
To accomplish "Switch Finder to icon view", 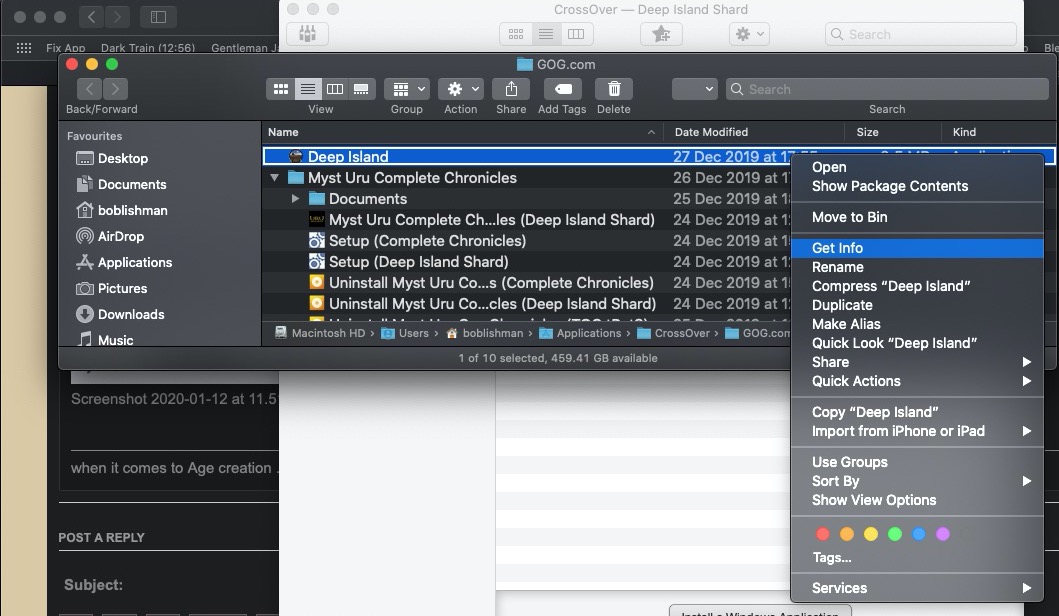I will (280, 89).
